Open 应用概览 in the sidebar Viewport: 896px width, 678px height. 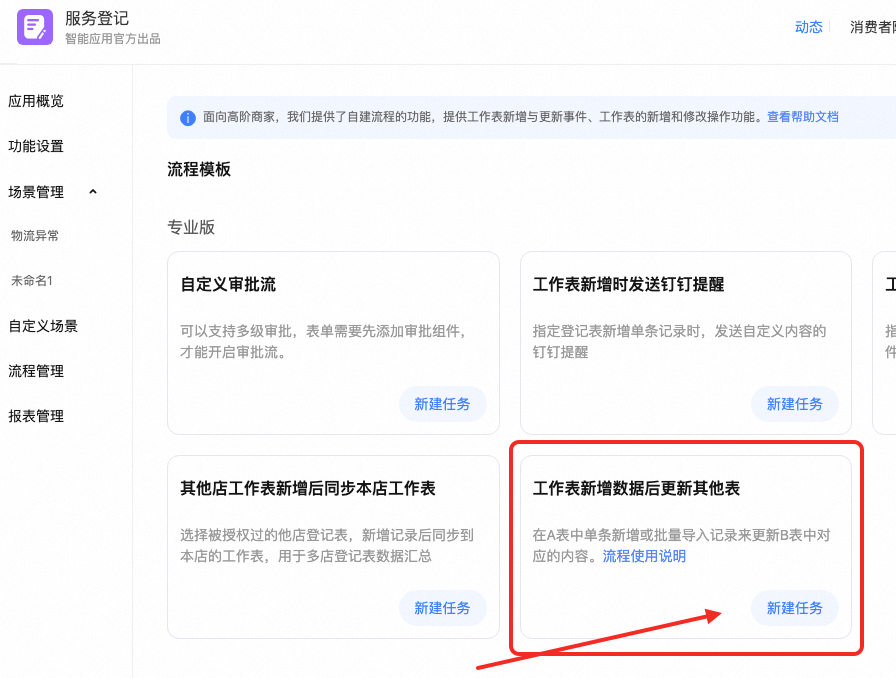point(36,101)
